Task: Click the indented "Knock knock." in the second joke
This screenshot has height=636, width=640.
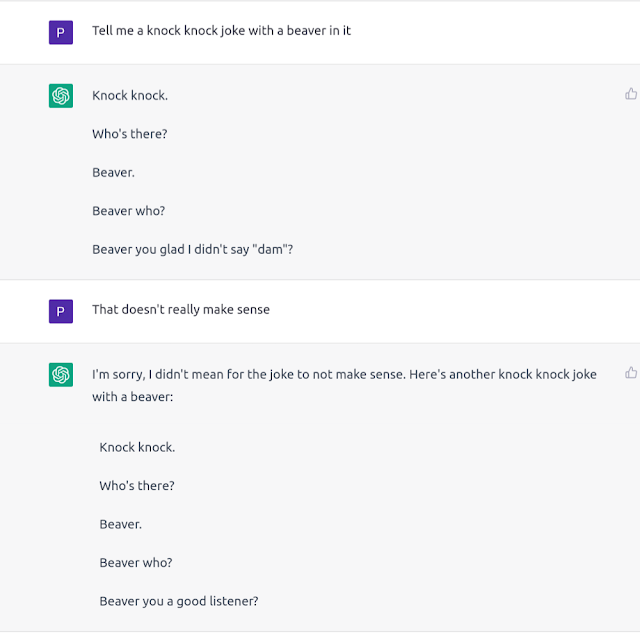Action: [137, 447]
